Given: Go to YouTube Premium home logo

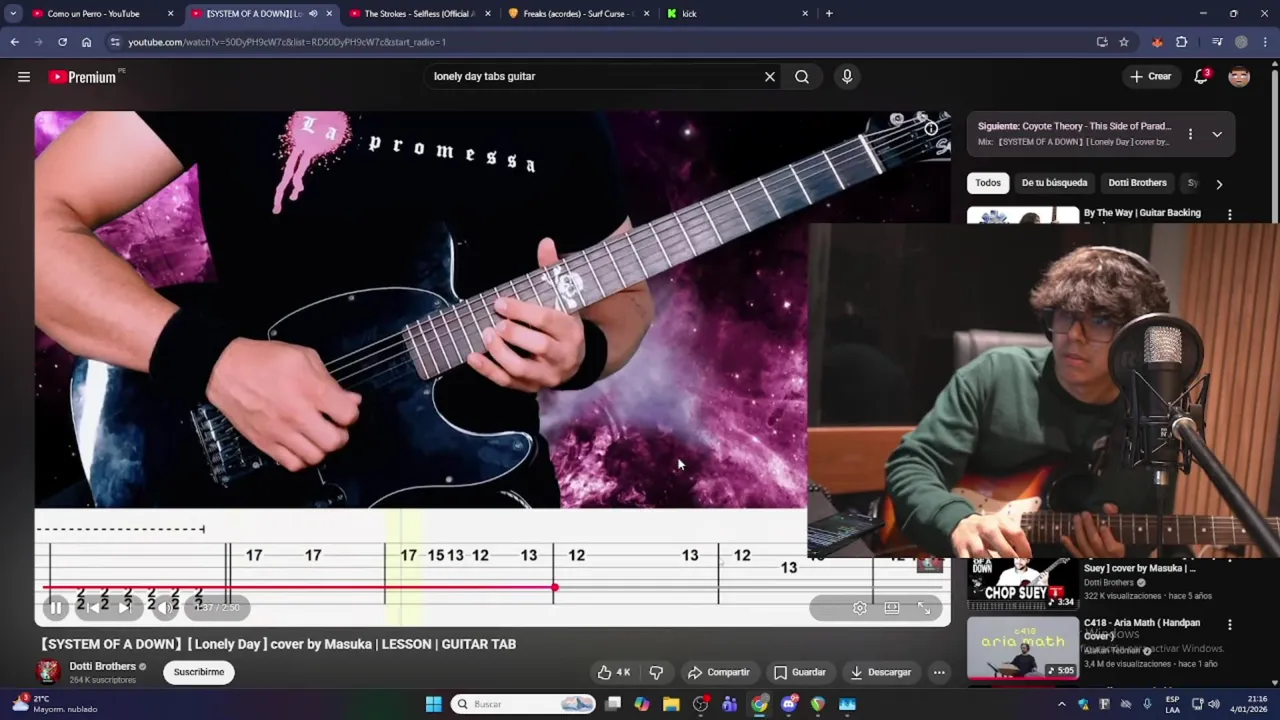Looking at the screenshot, I should [85, 77].
